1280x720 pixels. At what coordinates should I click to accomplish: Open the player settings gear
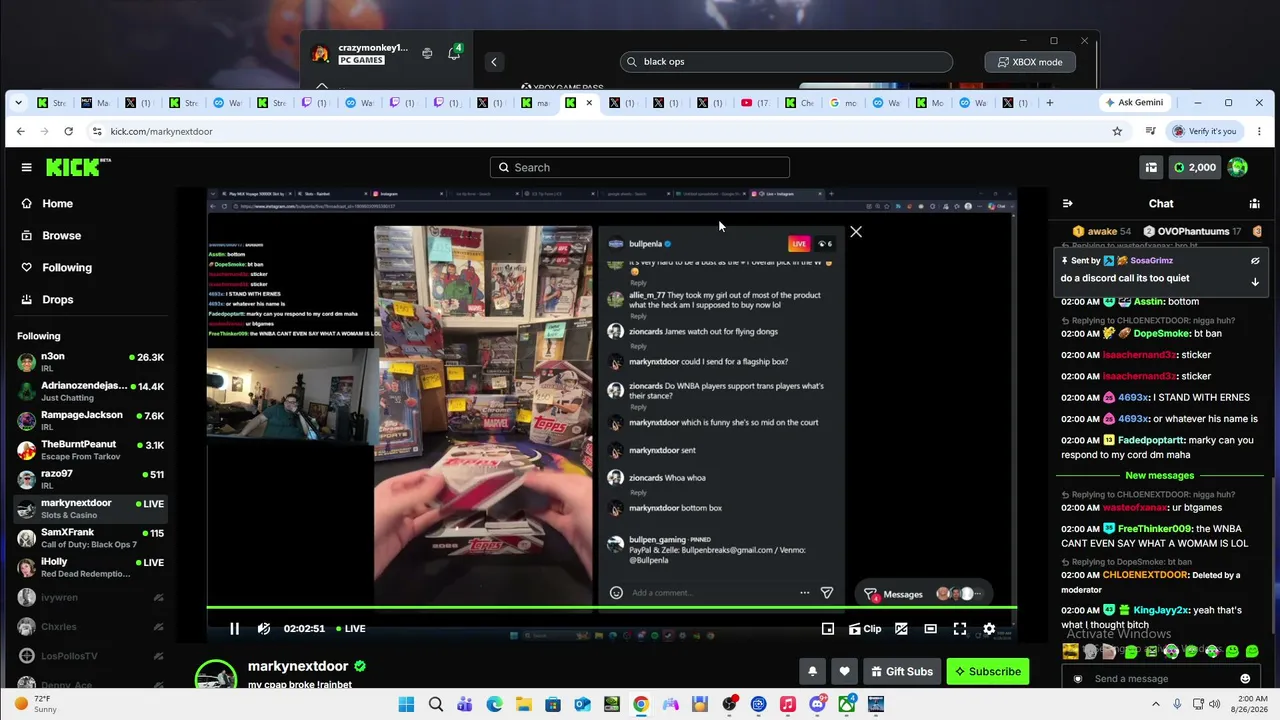click(x=989, y=629)
